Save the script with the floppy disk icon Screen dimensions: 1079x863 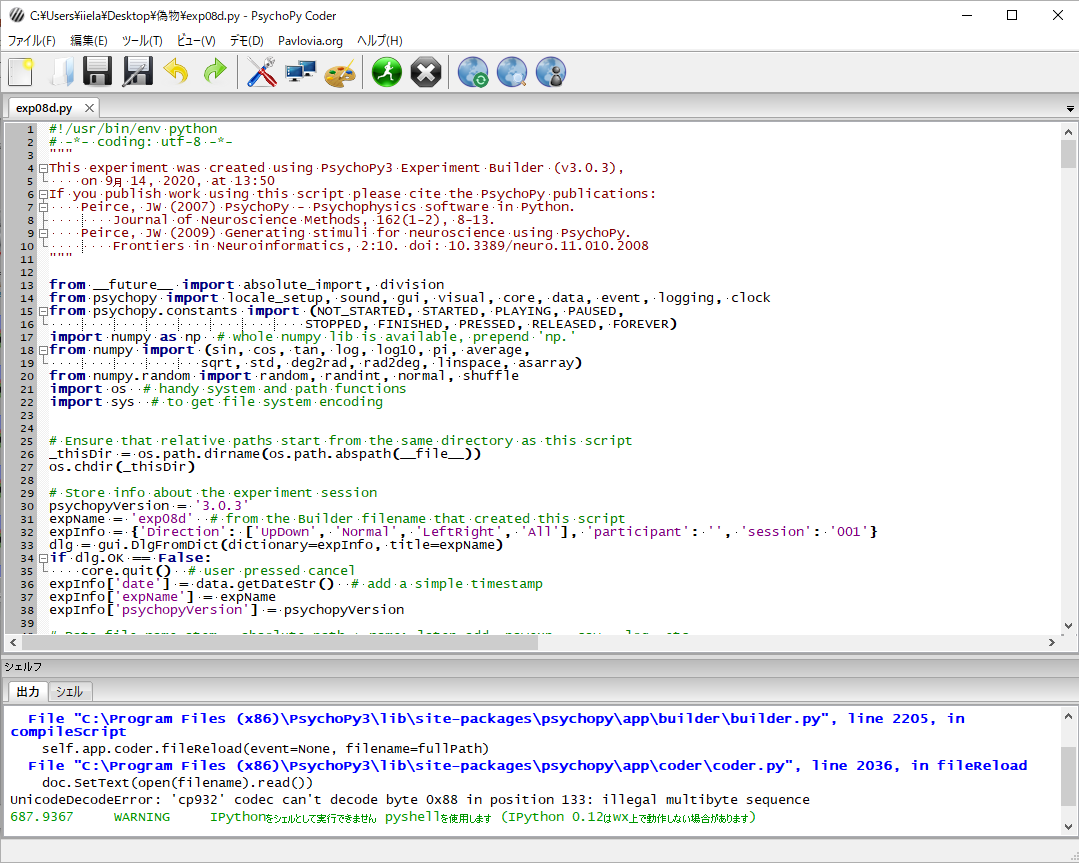(98, 72)
